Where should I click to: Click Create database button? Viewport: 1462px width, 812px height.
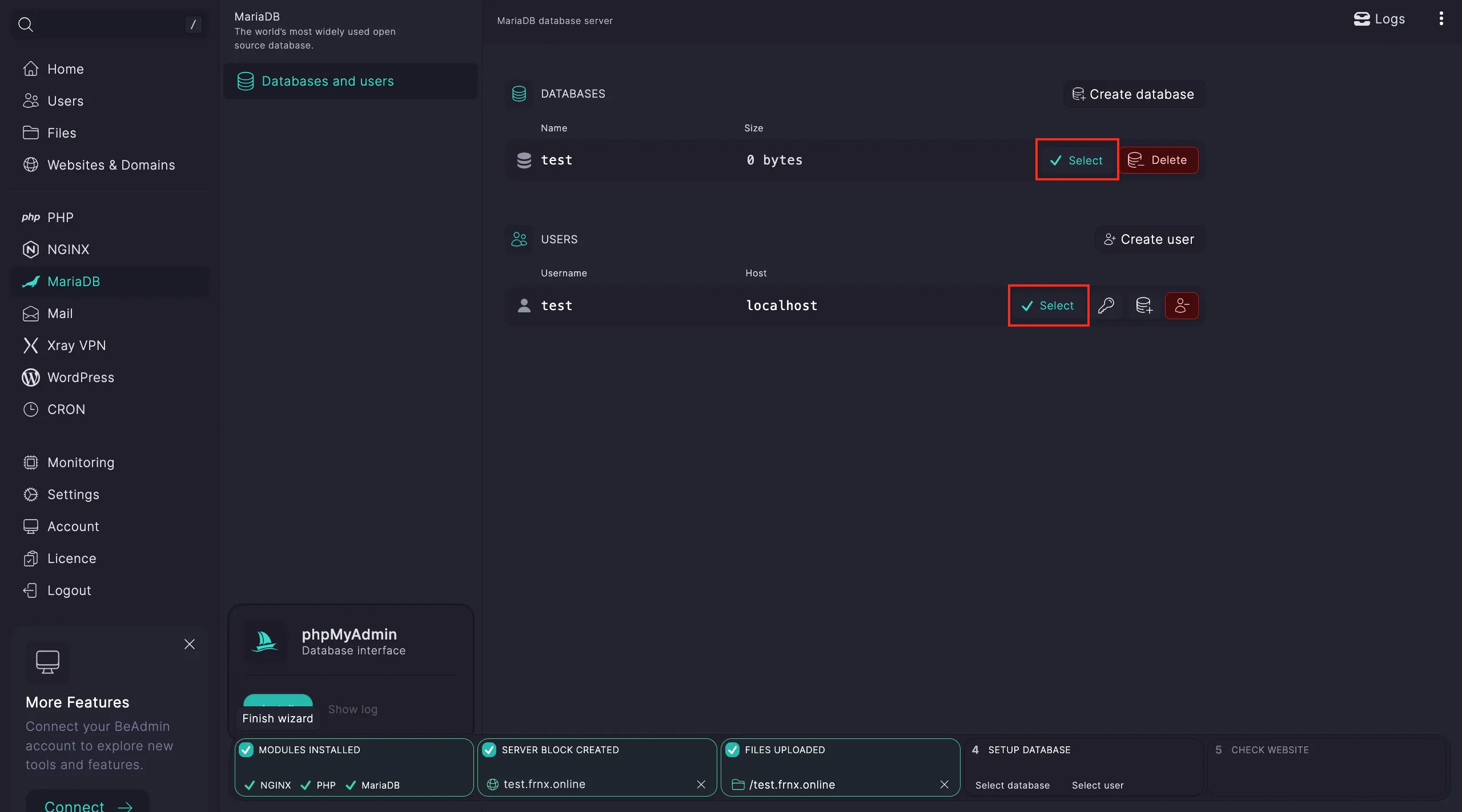[1134, 94]
